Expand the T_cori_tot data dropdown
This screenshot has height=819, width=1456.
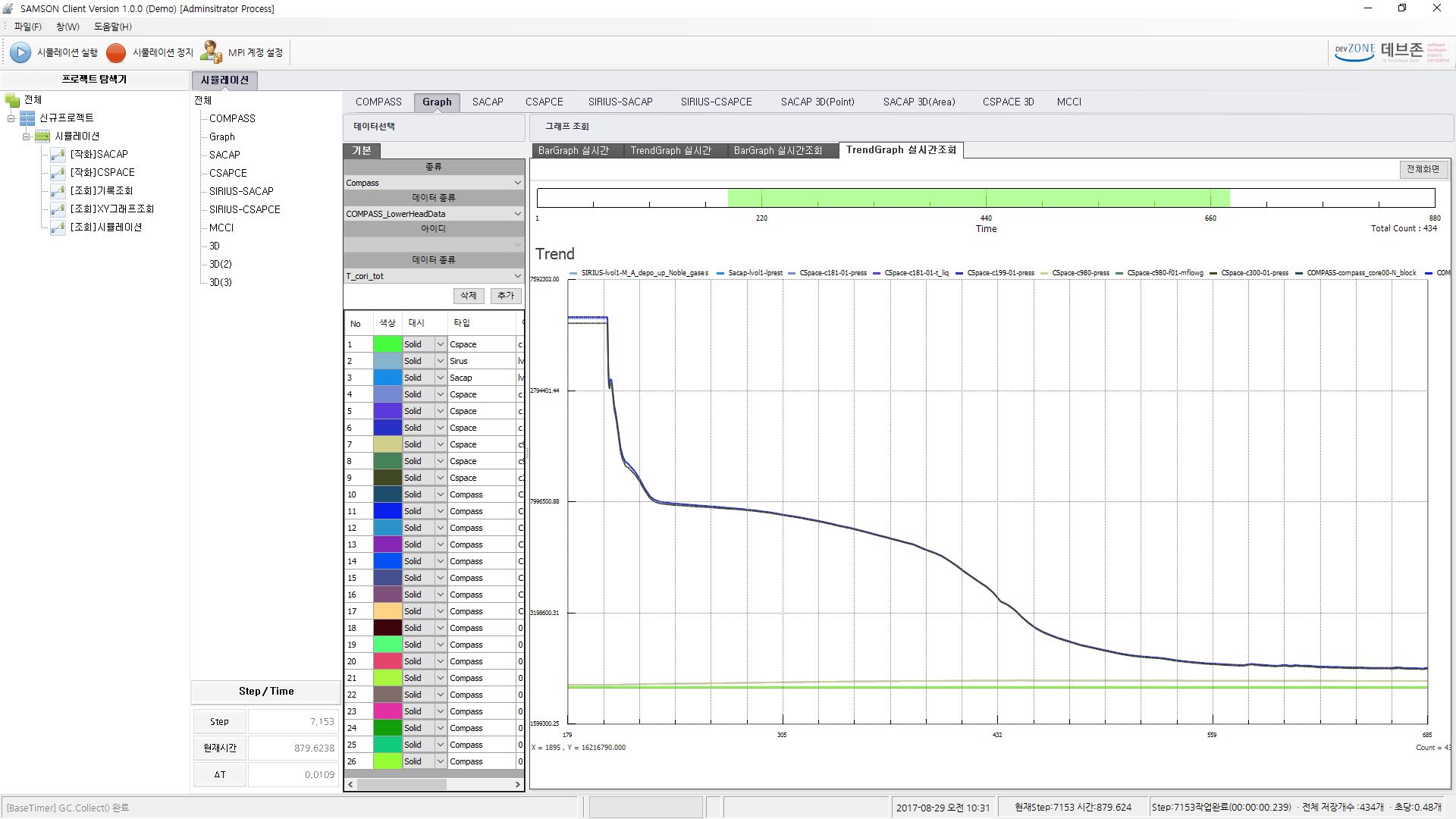(517, 275)
